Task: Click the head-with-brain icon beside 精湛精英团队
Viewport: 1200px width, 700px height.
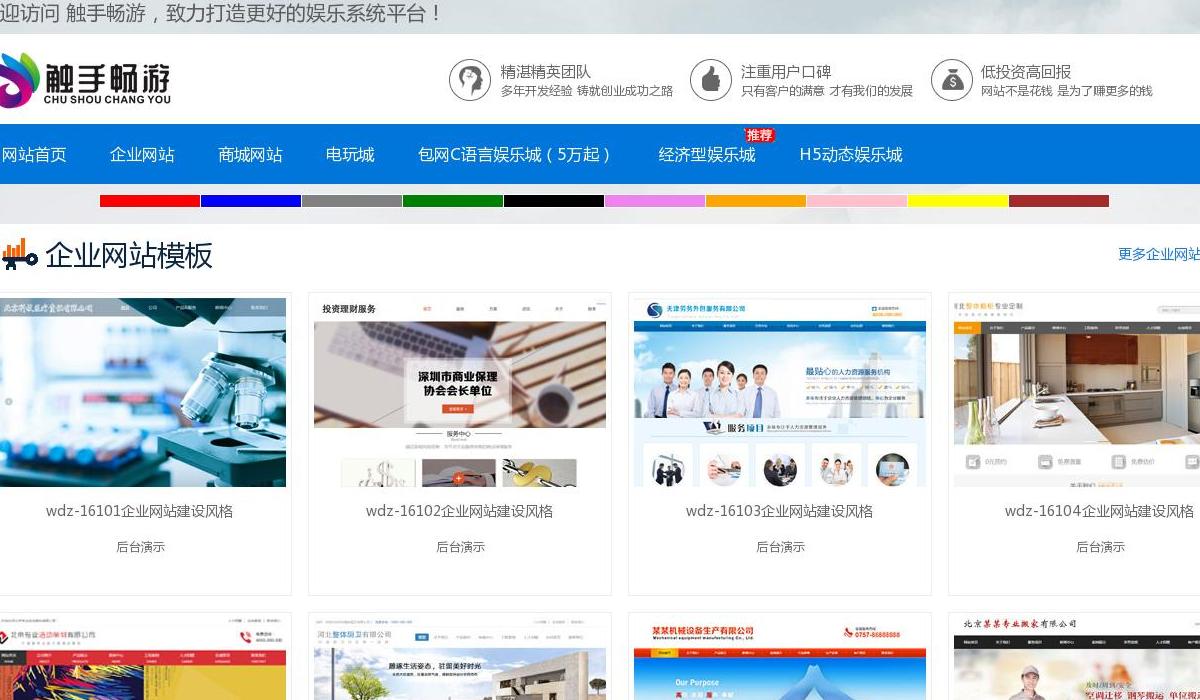Action: (470, 80)
